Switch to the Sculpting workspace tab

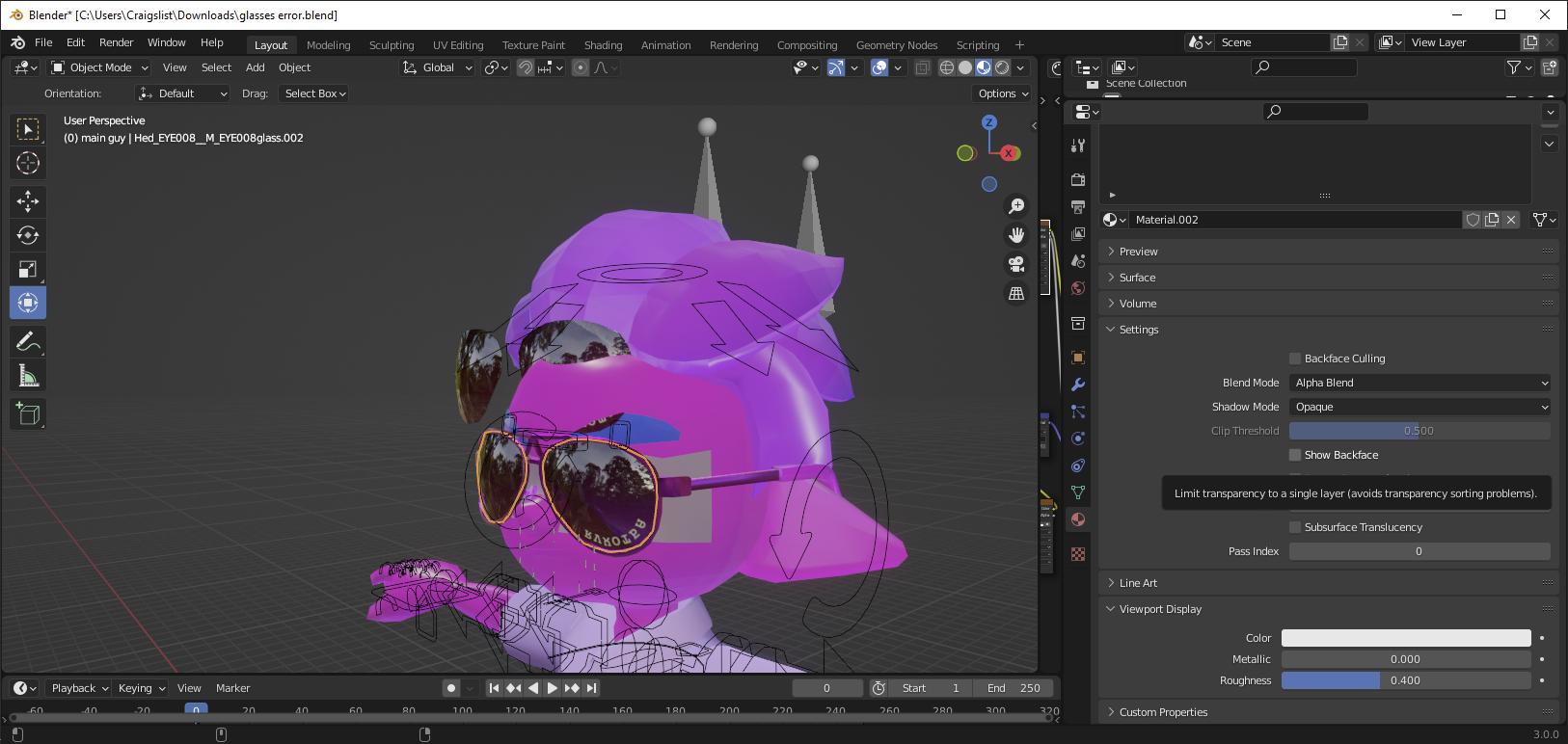[x=392, y=45]
